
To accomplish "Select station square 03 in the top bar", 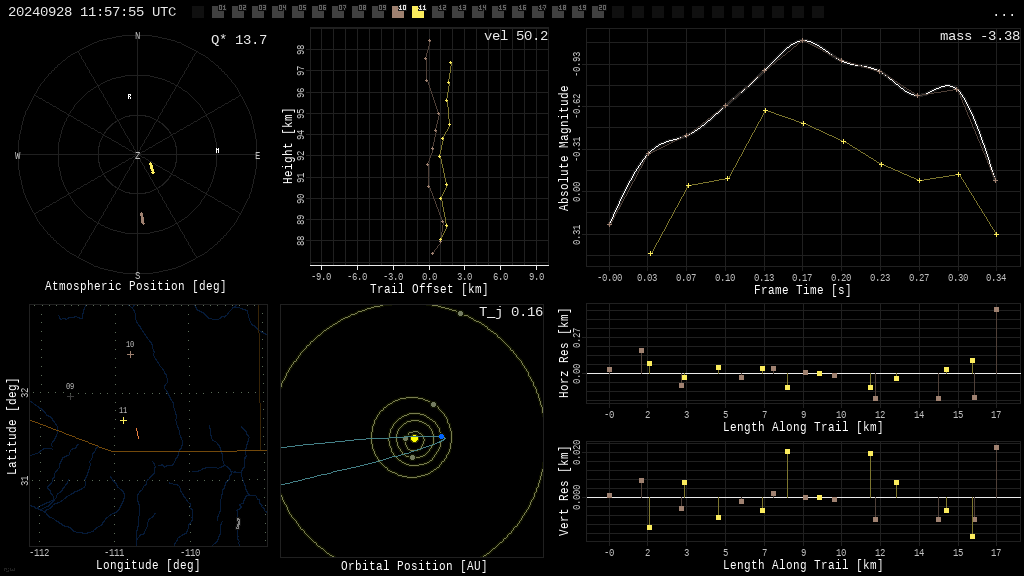I will pos(258,12).
